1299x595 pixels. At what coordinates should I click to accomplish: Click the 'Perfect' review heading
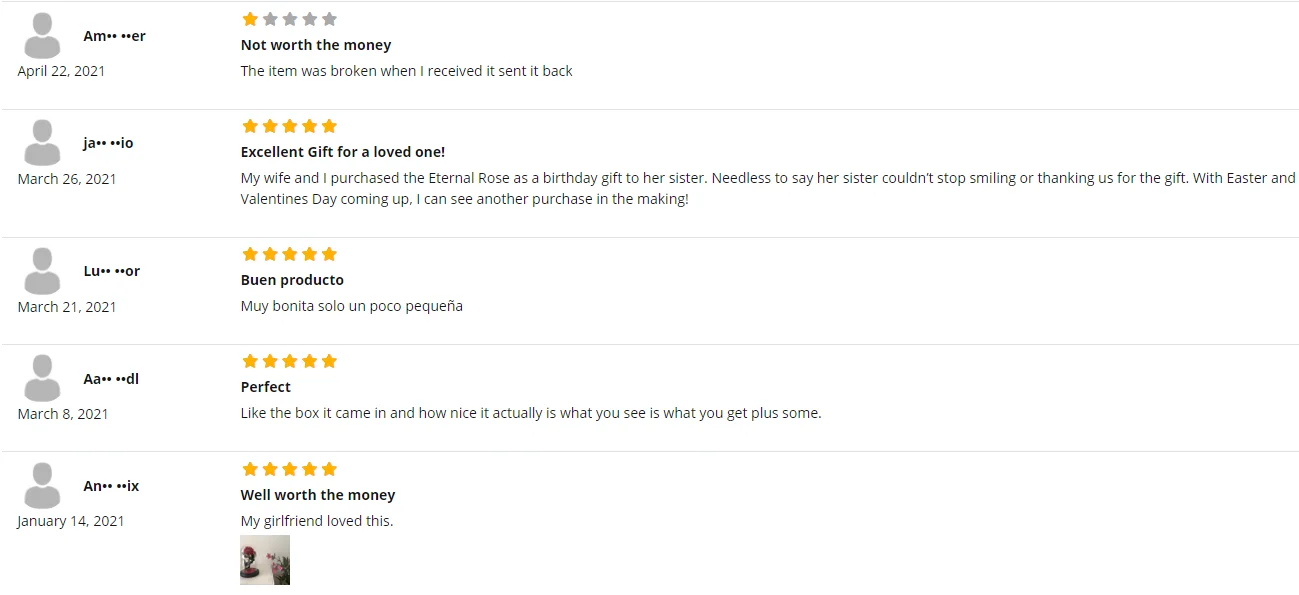coord(266,387)
